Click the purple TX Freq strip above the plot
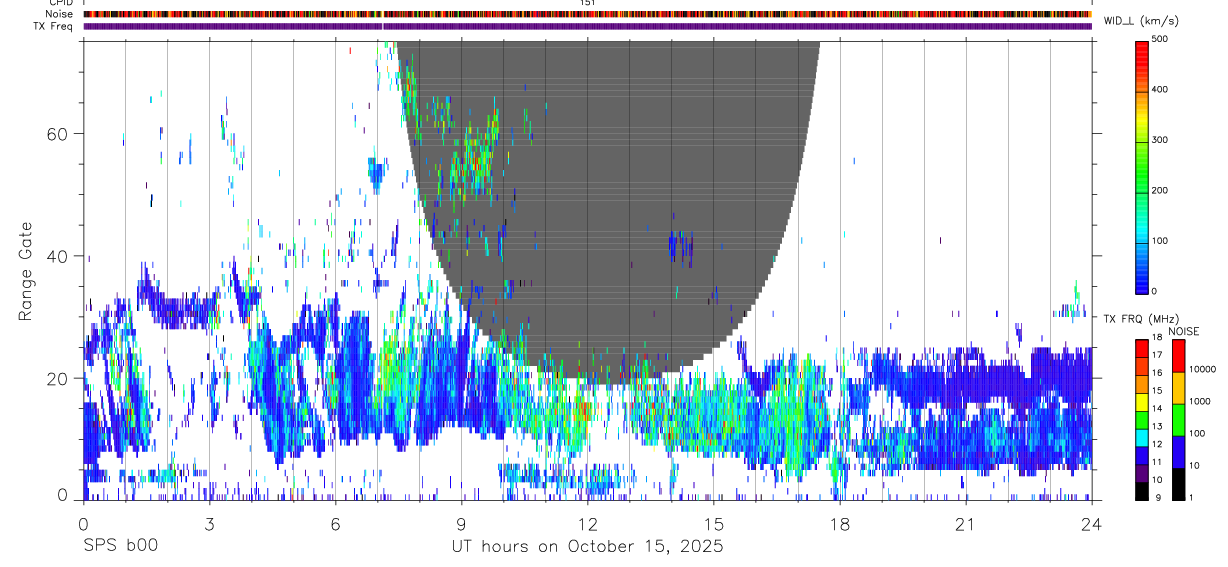The height and width of the screenshot is (567, 1228). tap(587, 26)
